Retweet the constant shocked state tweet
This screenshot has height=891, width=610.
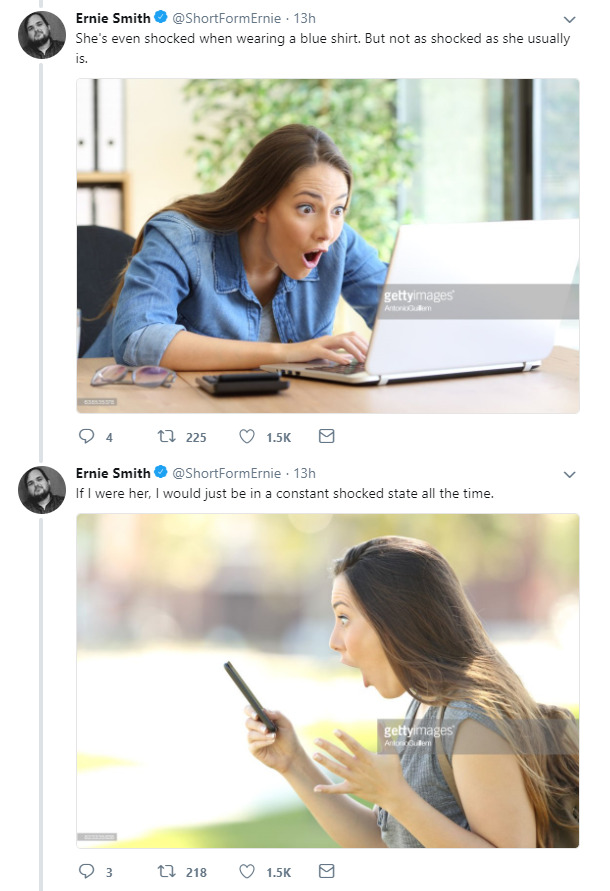coord(166,871)
